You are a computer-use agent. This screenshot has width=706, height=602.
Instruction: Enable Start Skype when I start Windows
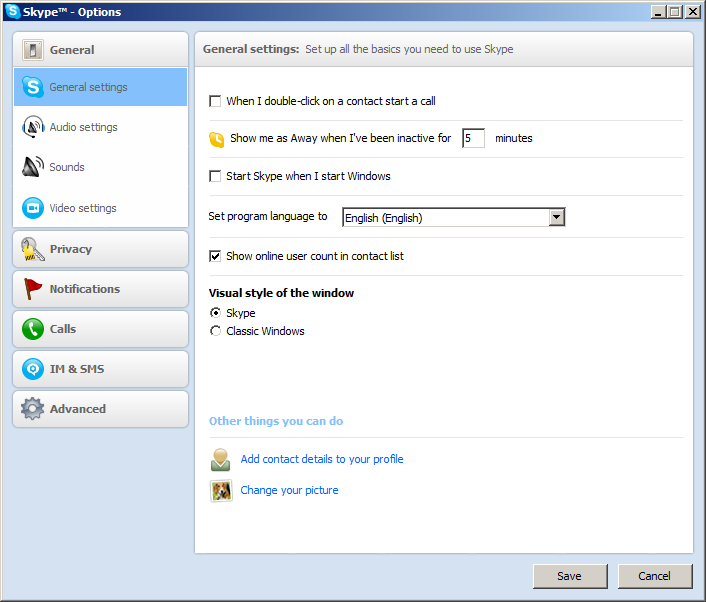coord(215,176)
